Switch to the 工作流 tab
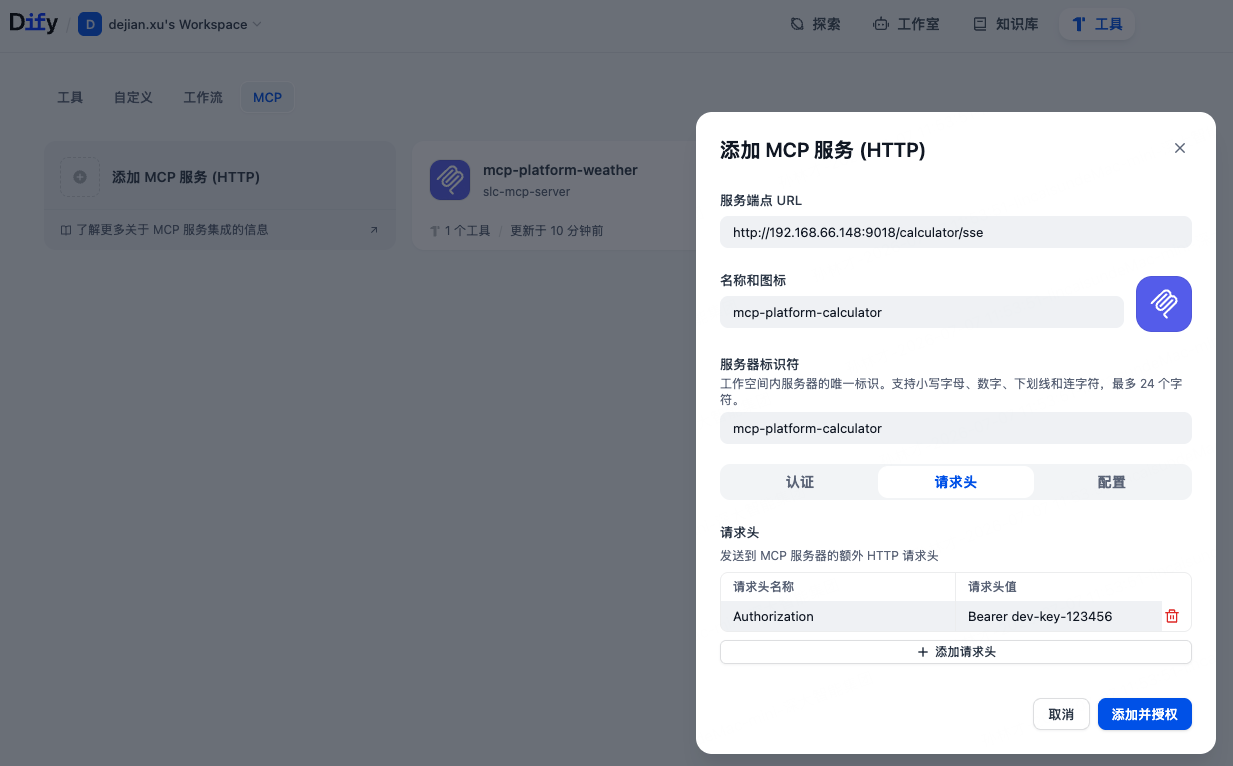 pyautogui.click(x=203, y=98)
